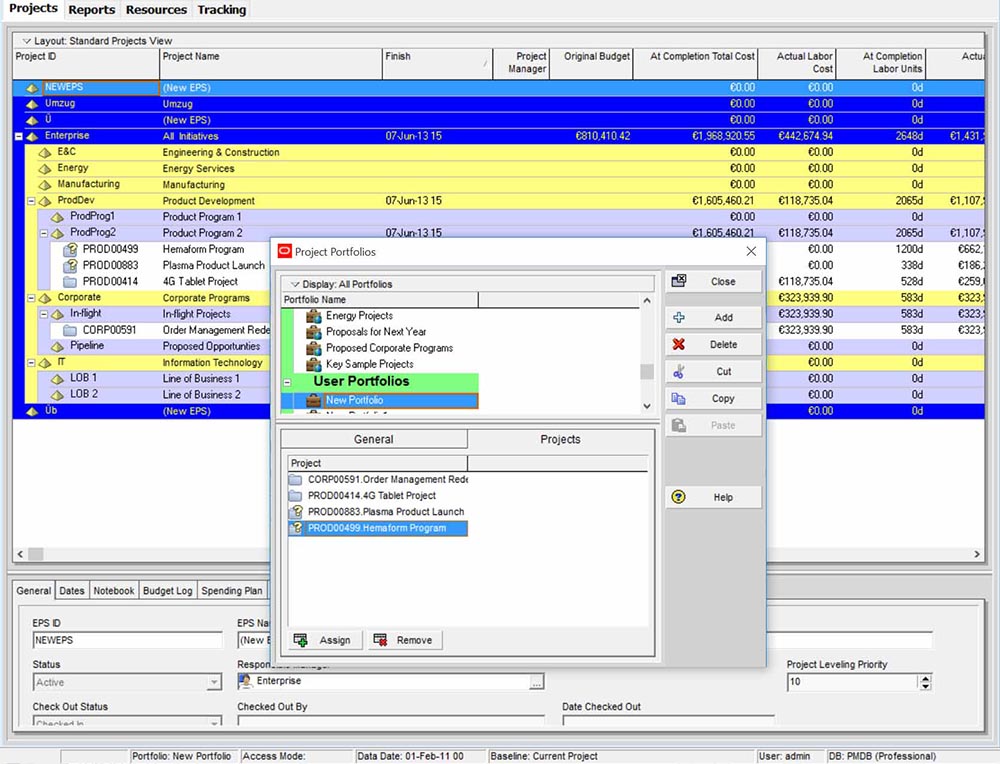Close the Project Portfolios dialog via Close button
Image resolution: width=1000 pixels, height=764 pixels.
(713, 282)
